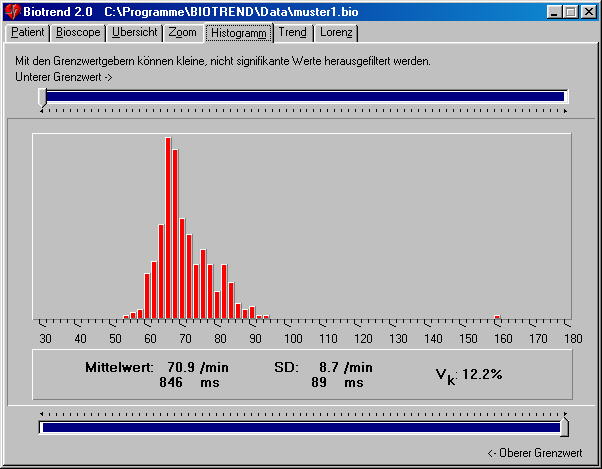Click the Vk 12.2% readout
This screenshot has height=469, width=602.
[x=468, y=374]
